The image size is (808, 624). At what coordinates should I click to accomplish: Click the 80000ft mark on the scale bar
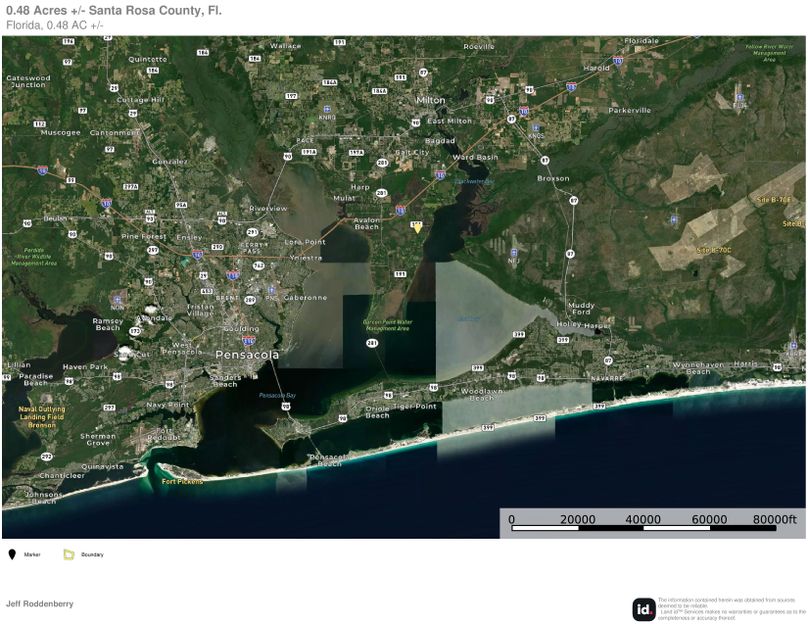point(773,519)
